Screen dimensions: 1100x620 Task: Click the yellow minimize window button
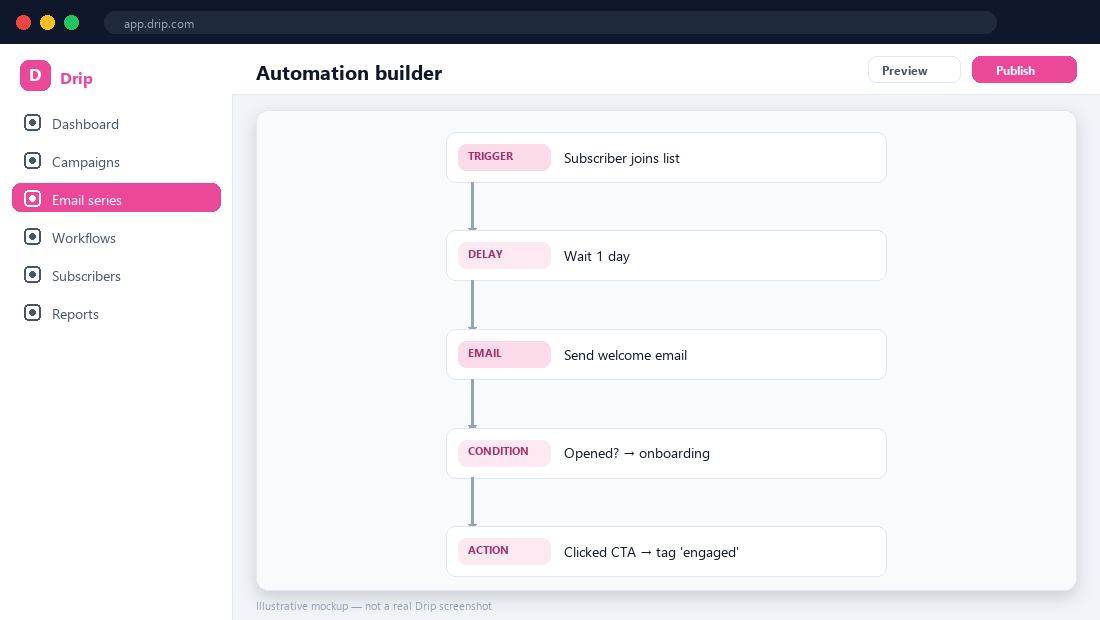[47, 22]
